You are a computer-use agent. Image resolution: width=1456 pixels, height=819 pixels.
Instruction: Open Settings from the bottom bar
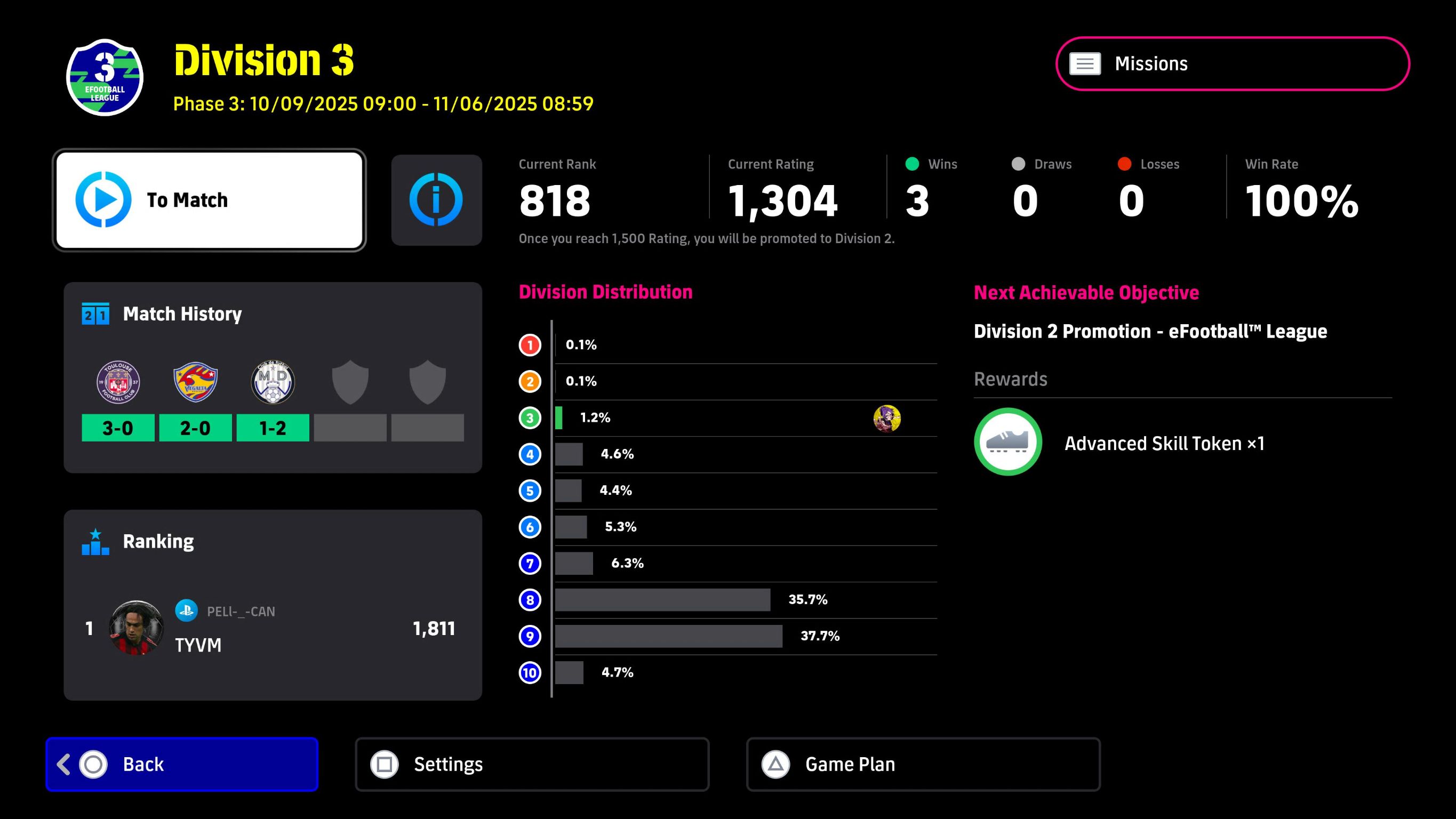[x=531, y=764]
